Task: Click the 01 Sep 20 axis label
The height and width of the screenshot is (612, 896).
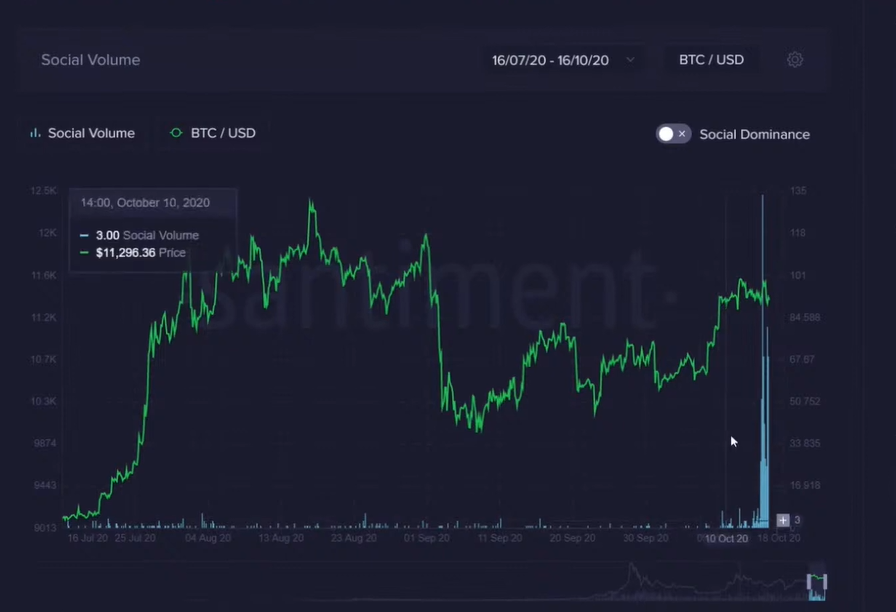Action: (x=425, y=538)
